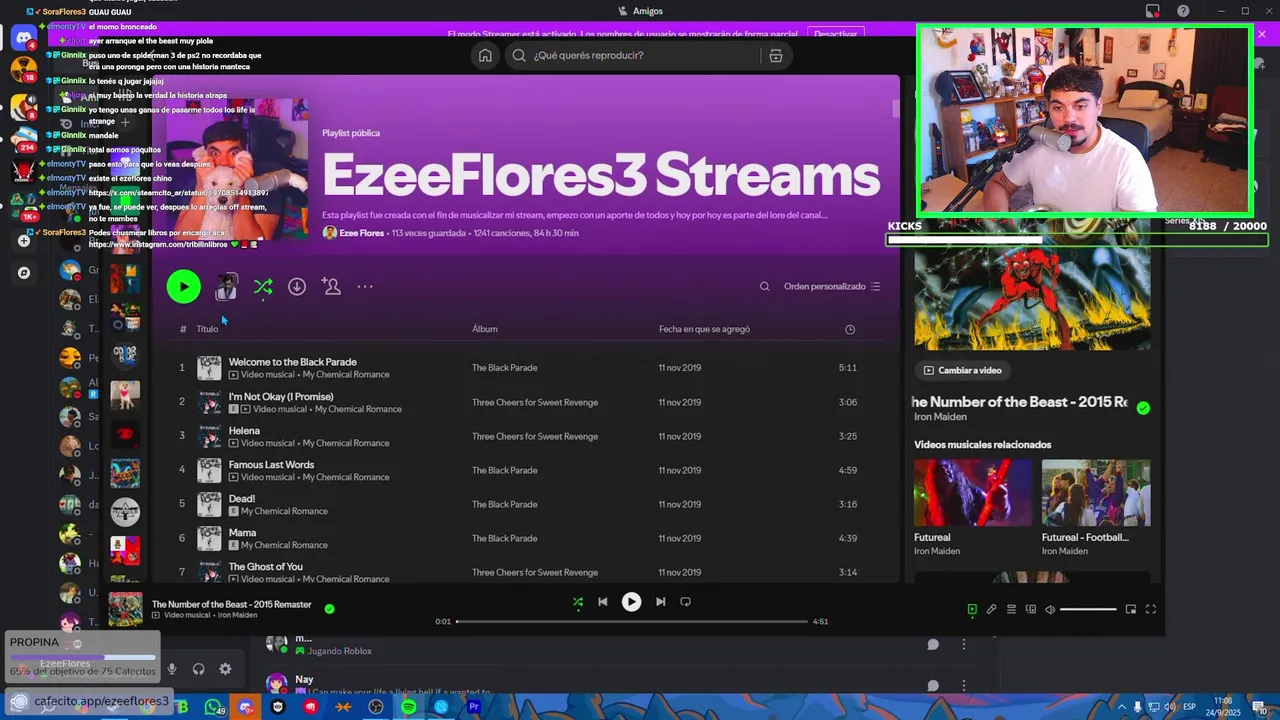Explore discoverable servers compass icon
Image resolution: width=1280 pixels, height=720 pixels.
(24, 272)
